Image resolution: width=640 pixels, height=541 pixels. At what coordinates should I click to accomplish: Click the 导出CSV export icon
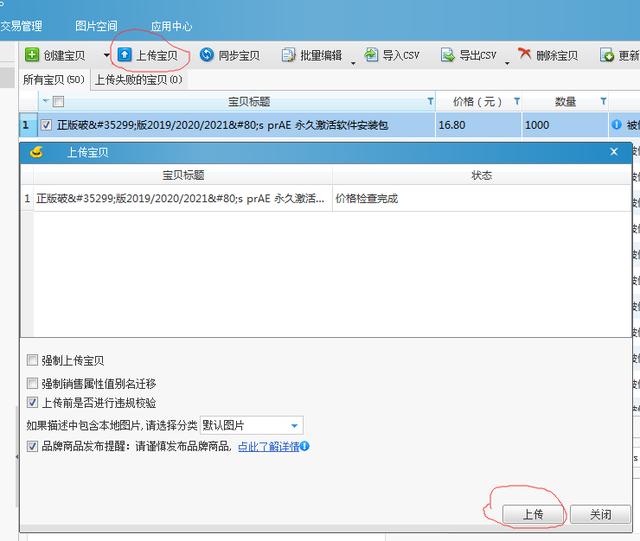click(x=449, y=55)
